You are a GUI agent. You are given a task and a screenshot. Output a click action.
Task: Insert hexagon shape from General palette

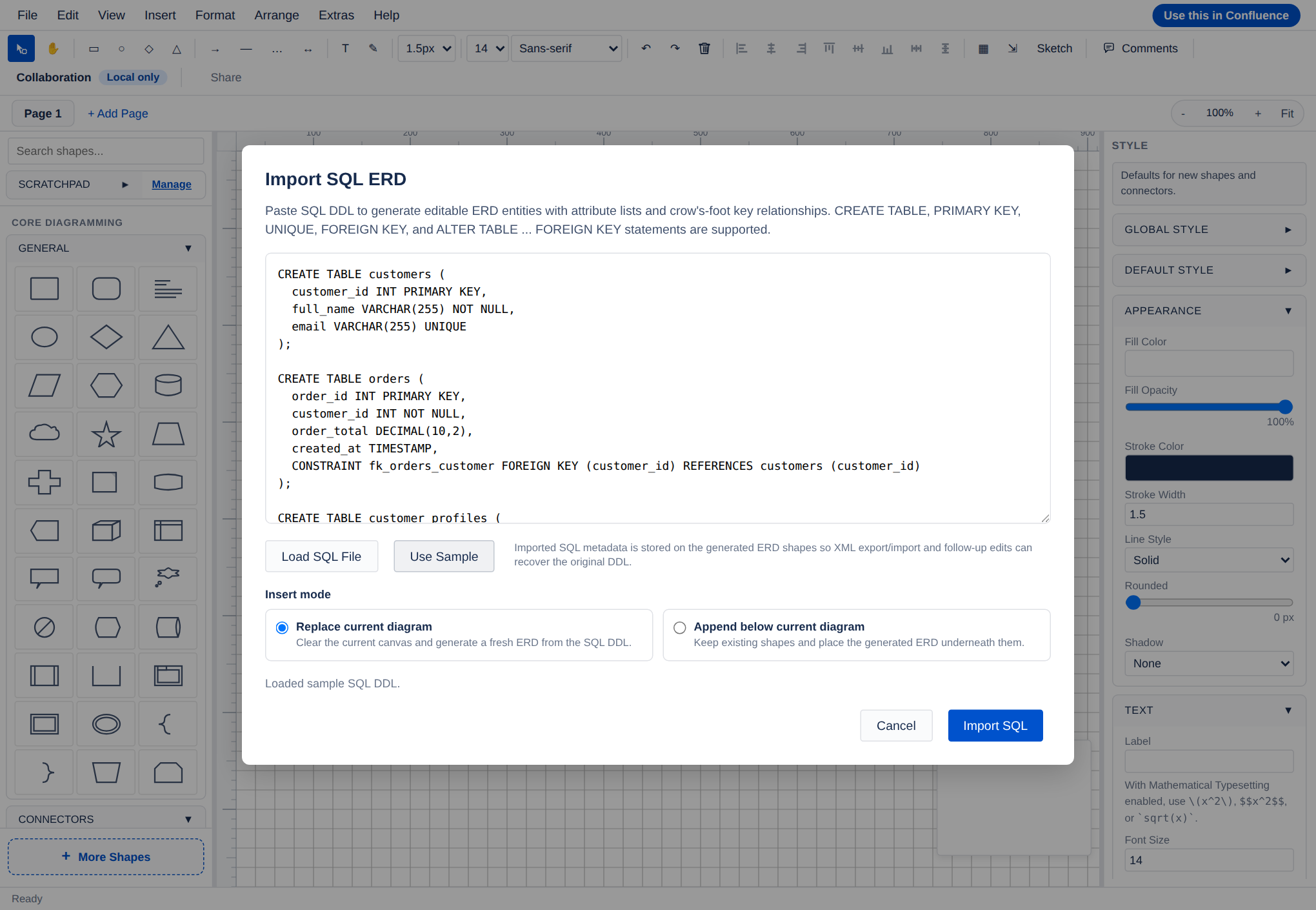pyautogui.click(x=106, y=385)
